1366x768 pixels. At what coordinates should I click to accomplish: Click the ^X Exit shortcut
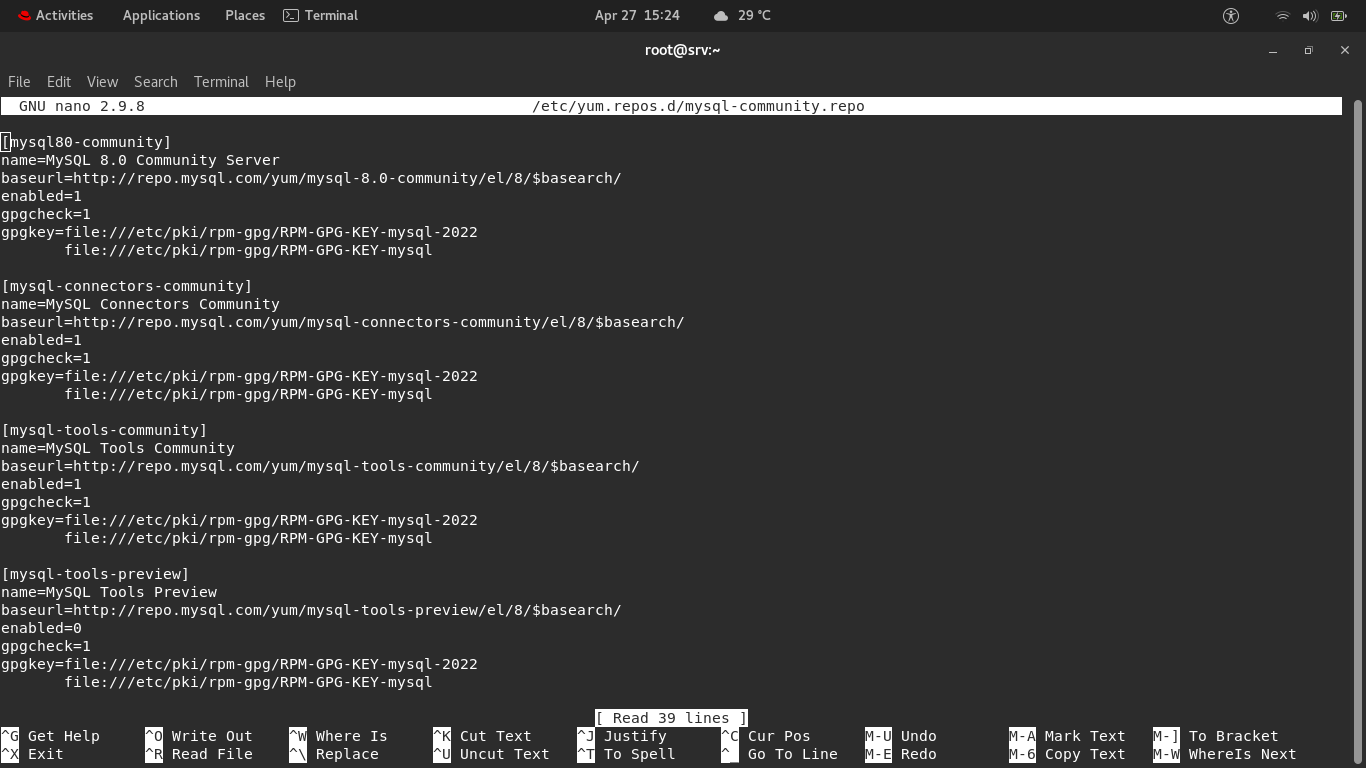click(x=32, y=754)
